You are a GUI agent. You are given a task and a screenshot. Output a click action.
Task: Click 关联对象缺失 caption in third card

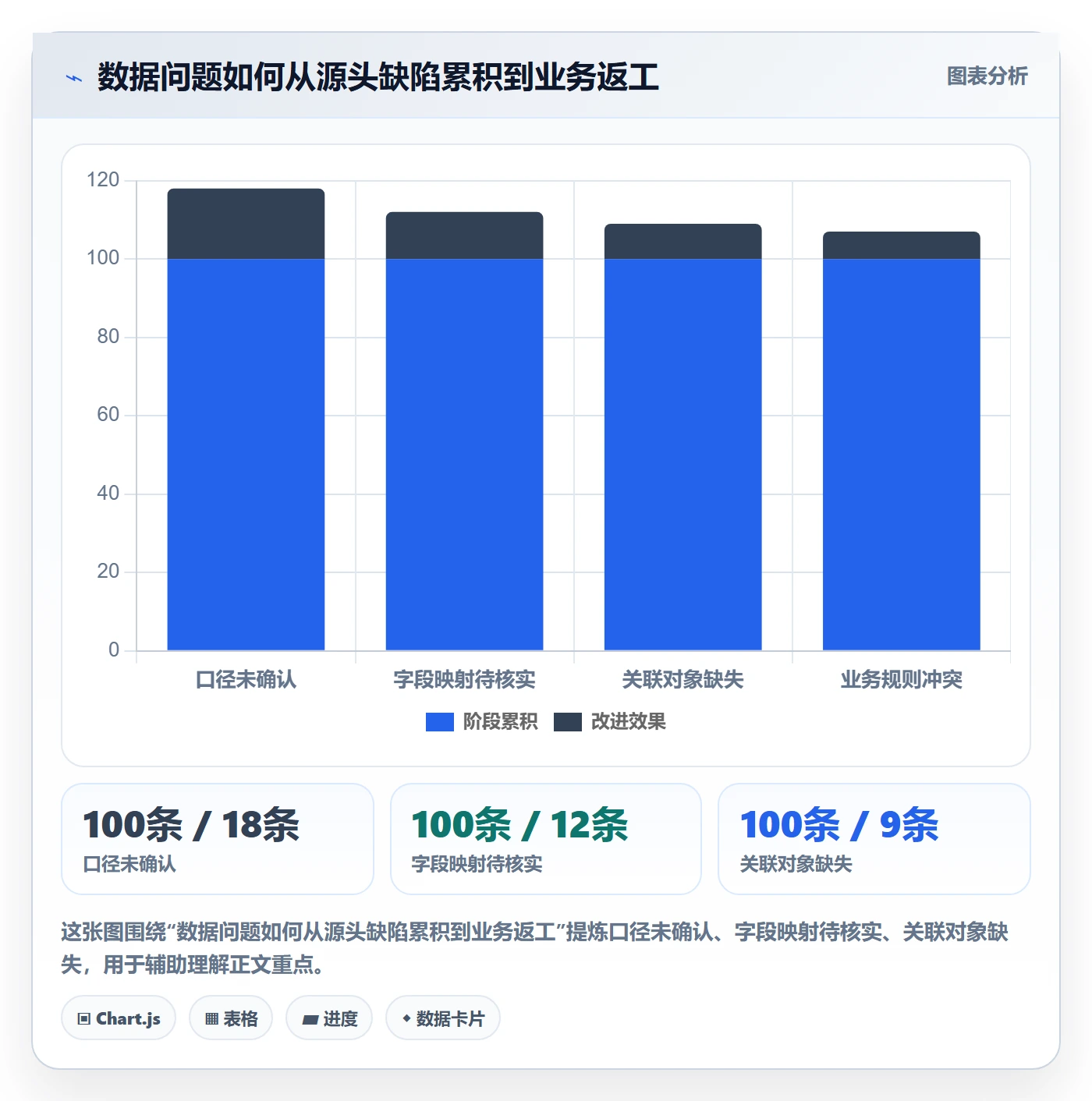coord(796,865)
